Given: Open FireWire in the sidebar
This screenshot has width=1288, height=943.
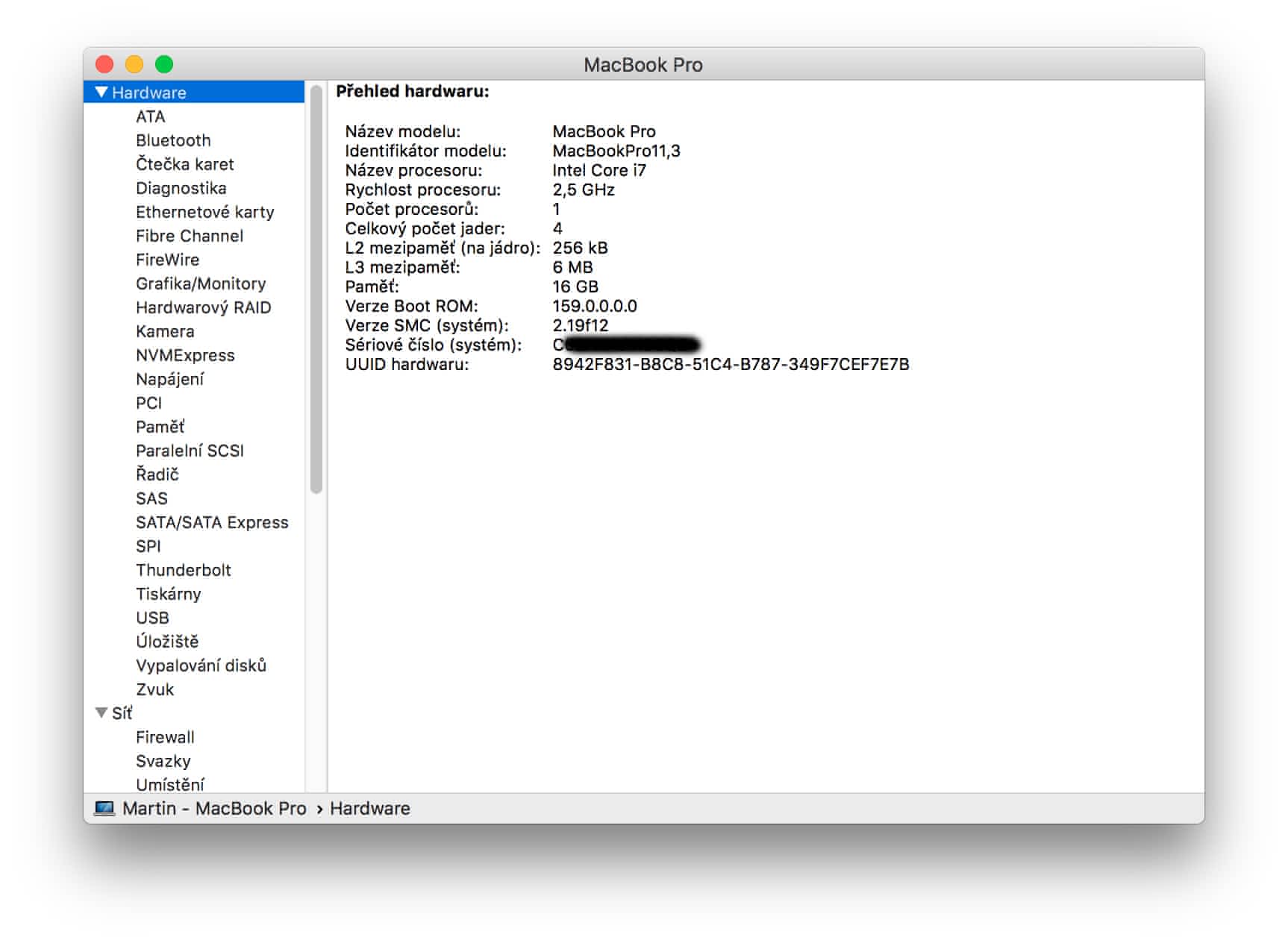Looking at the screenshot, I should click(x=168, y=260).
